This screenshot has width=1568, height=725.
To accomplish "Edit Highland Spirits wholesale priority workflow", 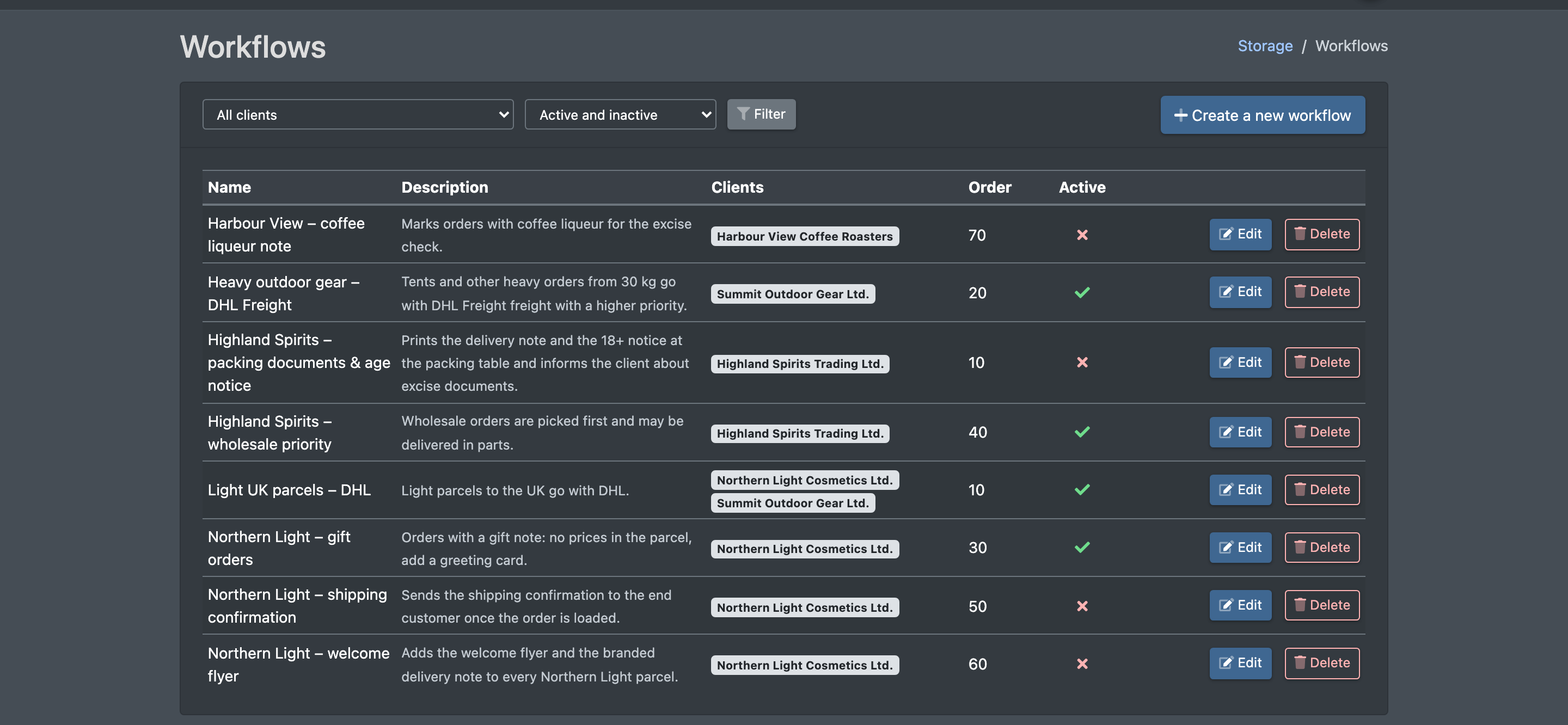I will point(1240,432).
